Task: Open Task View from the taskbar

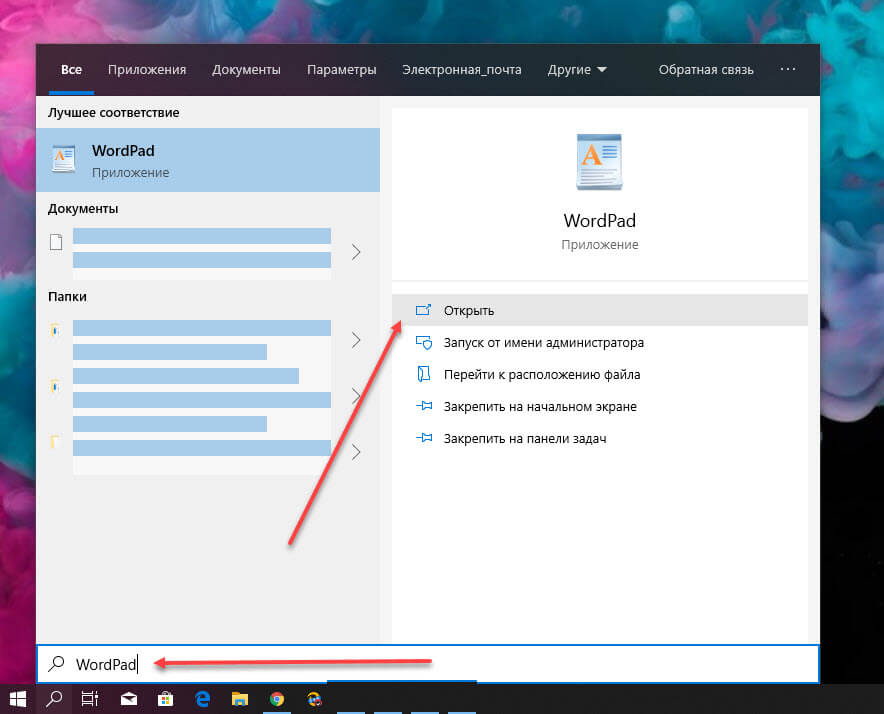Action: (x=90, y=699)
